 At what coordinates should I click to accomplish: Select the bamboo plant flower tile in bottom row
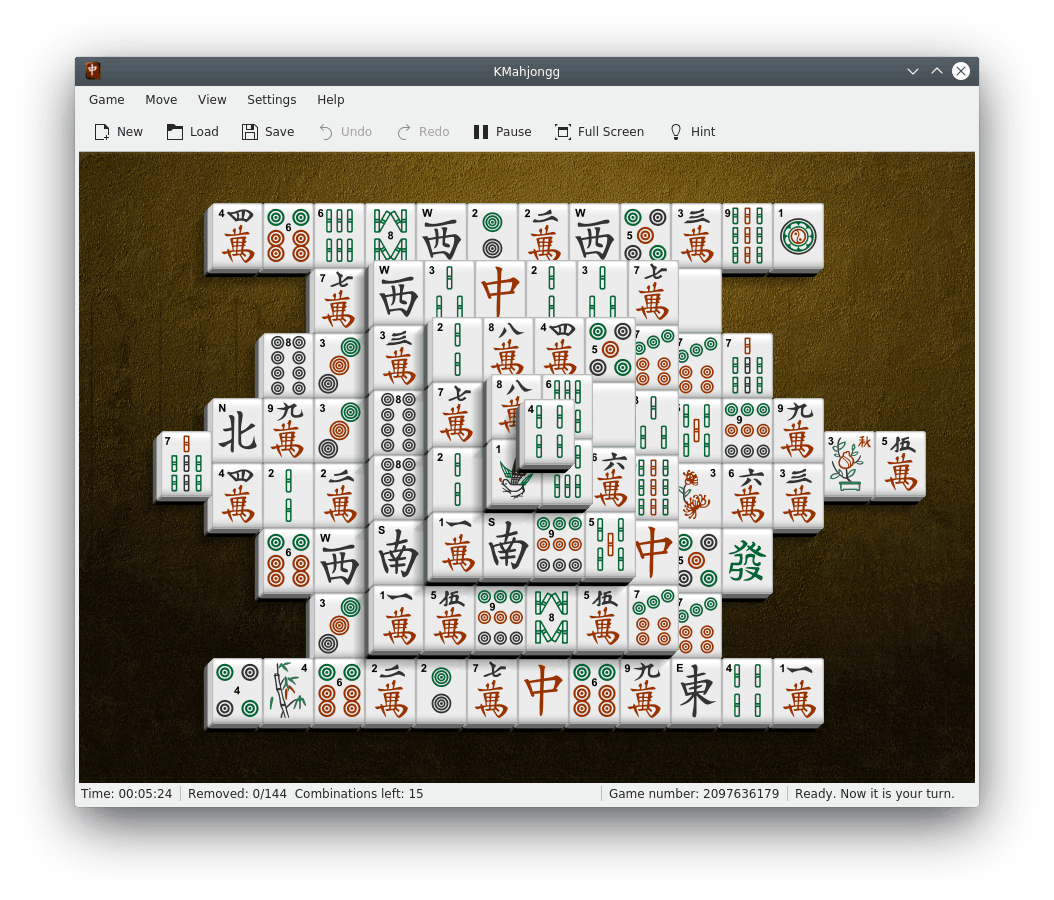pyautogui.click(x=288, y=690)
